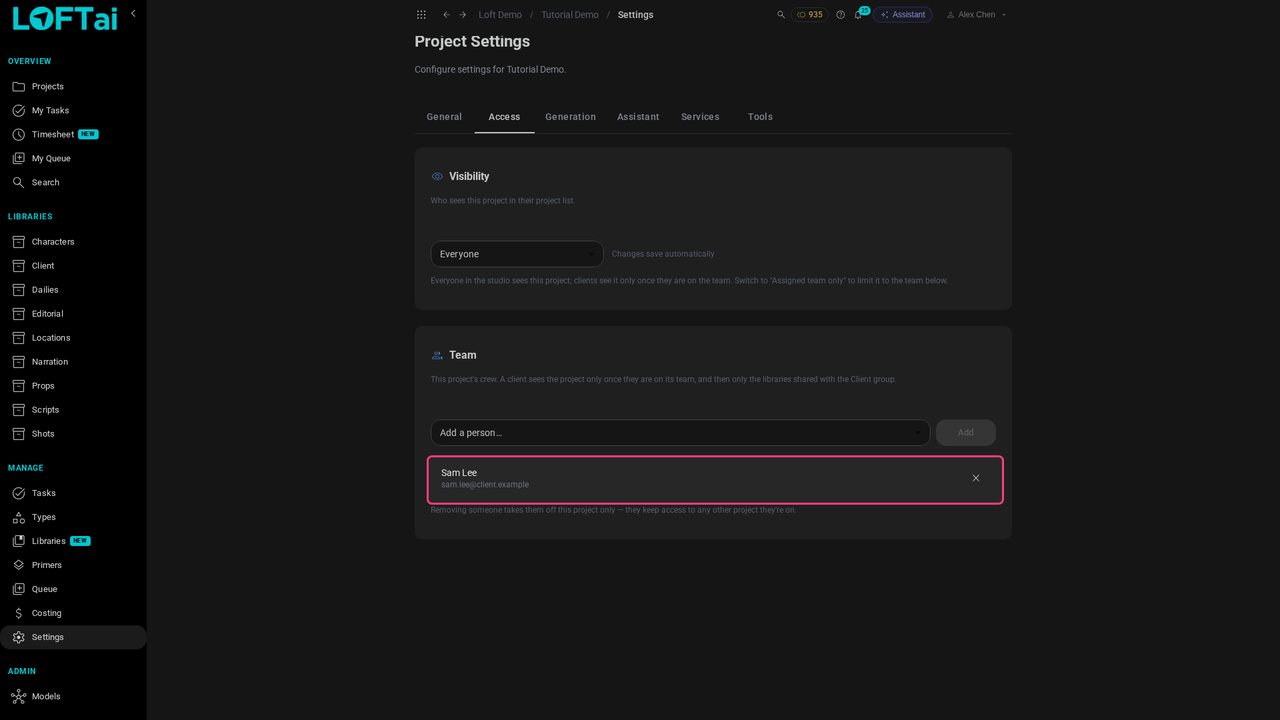Open the Search item in the sidebar
This screenshot has width=1280, height=720.
73,183
